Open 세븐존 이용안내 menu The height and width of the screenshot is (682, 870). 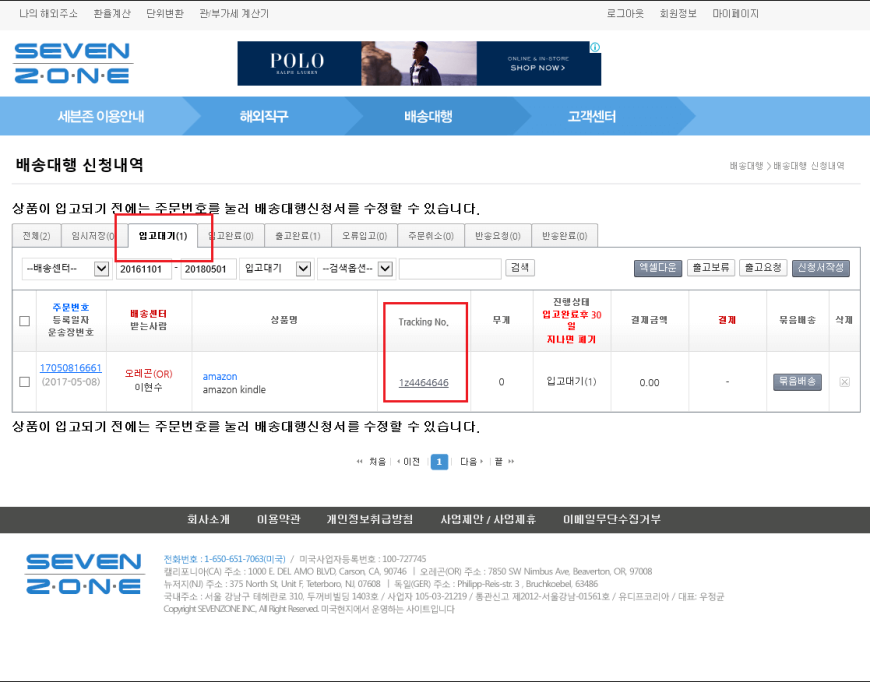101,117
